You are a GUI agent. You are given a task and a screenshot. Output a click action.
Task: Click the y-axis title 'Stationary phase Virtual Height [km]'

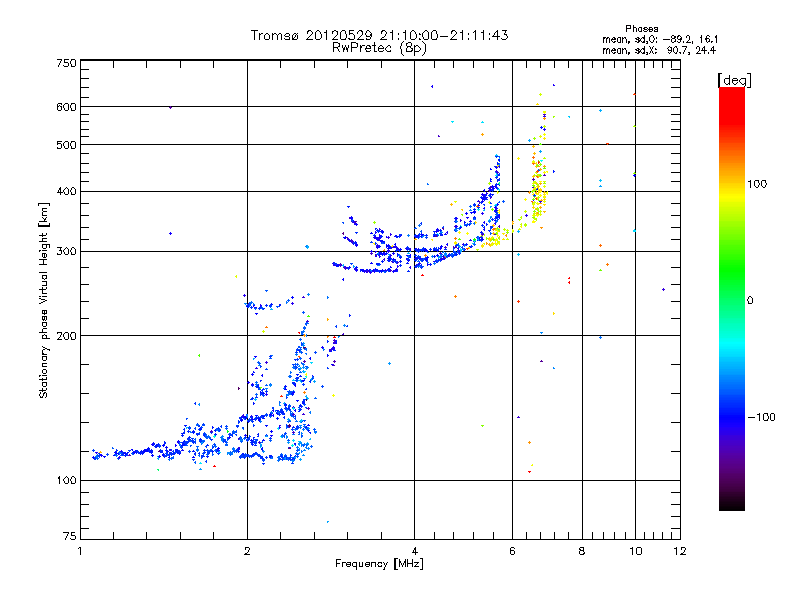[44, 300]
